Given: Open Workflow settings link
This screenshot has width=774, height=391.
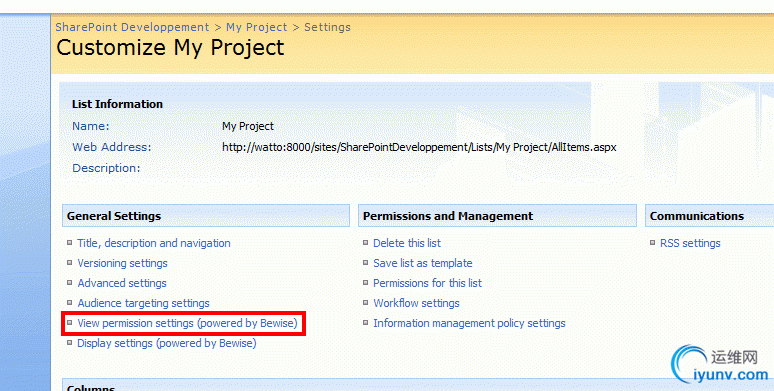Looking at the screenshot, I should point(416,303).
